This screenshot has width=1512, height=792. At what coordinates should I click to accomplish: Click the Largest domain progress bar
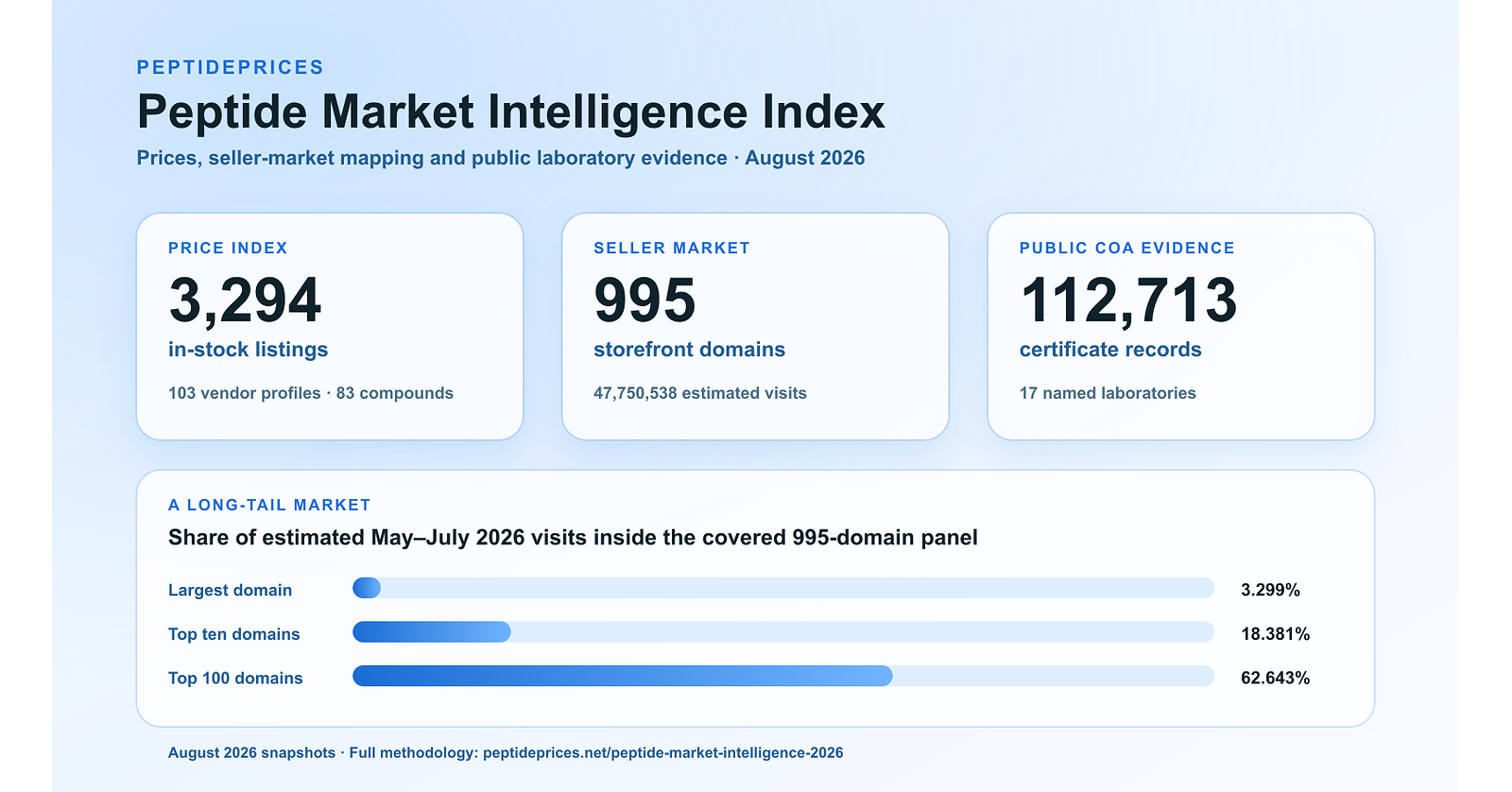coord(783,588)
